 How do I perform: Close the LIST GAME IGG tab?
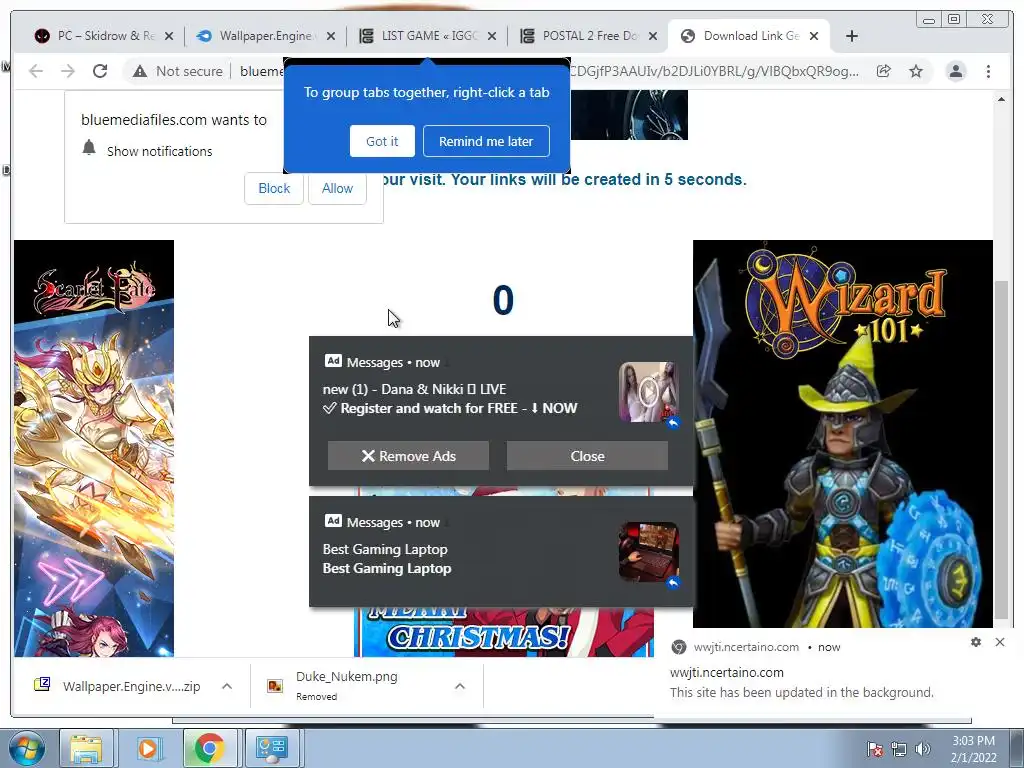pos(492,36)
